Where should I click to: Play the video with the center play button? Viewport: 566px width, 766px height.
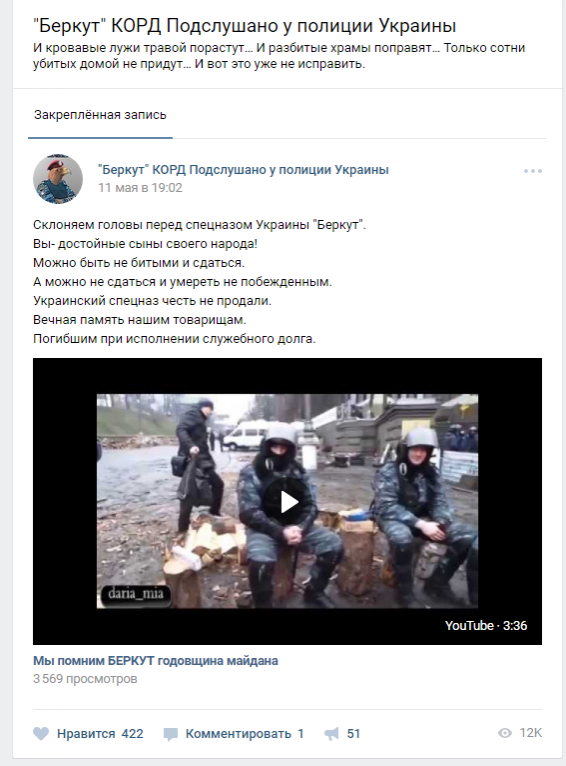tap(288, 502)
